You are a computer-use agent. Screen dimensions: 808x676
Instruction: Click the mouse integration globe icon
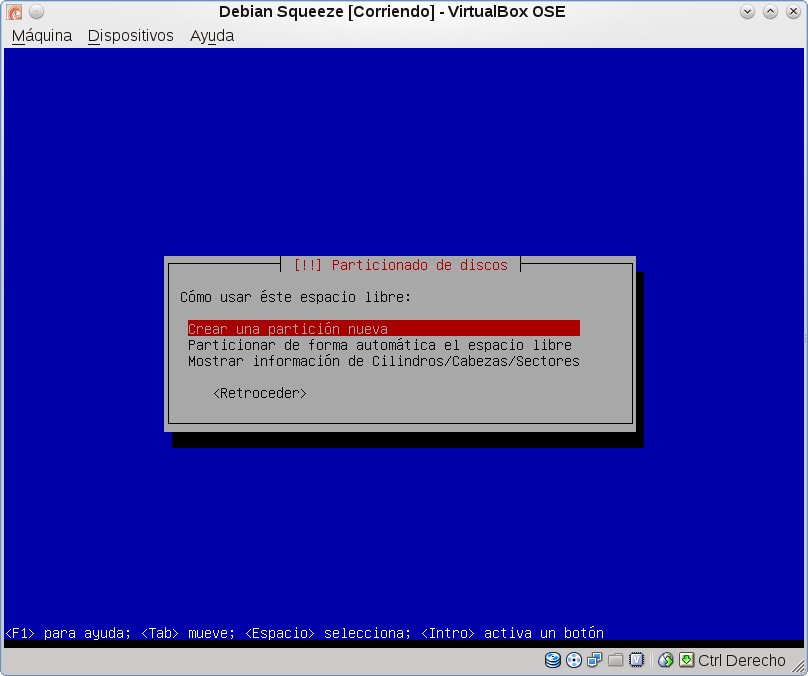coord(666,660)
